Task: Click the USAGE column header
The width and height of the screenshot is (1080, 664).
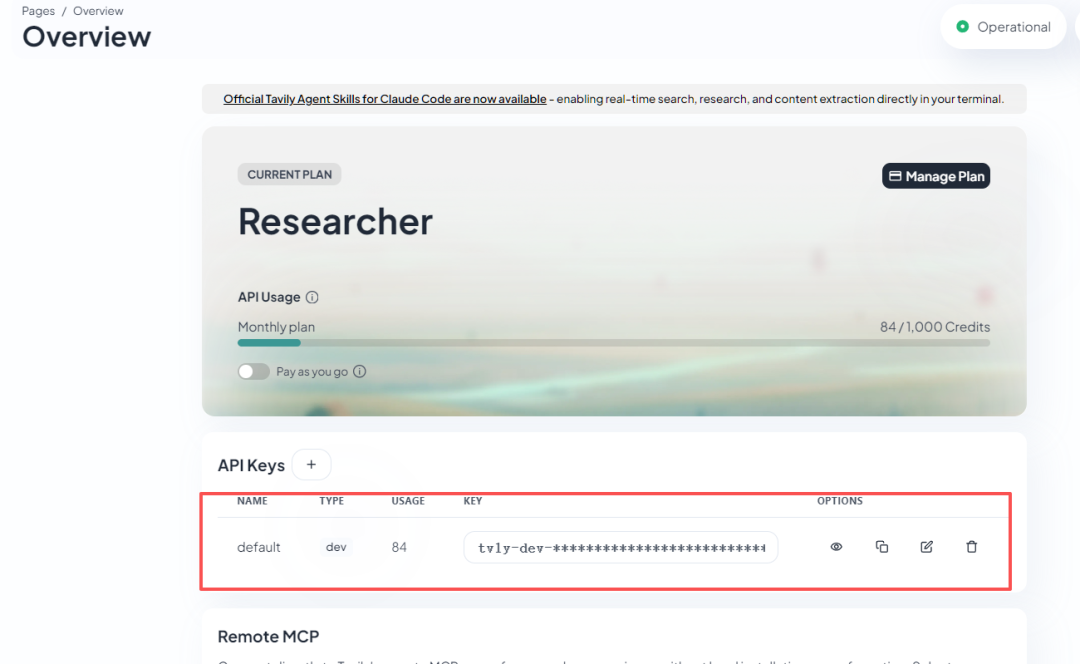Action: (x=408, y=501)
